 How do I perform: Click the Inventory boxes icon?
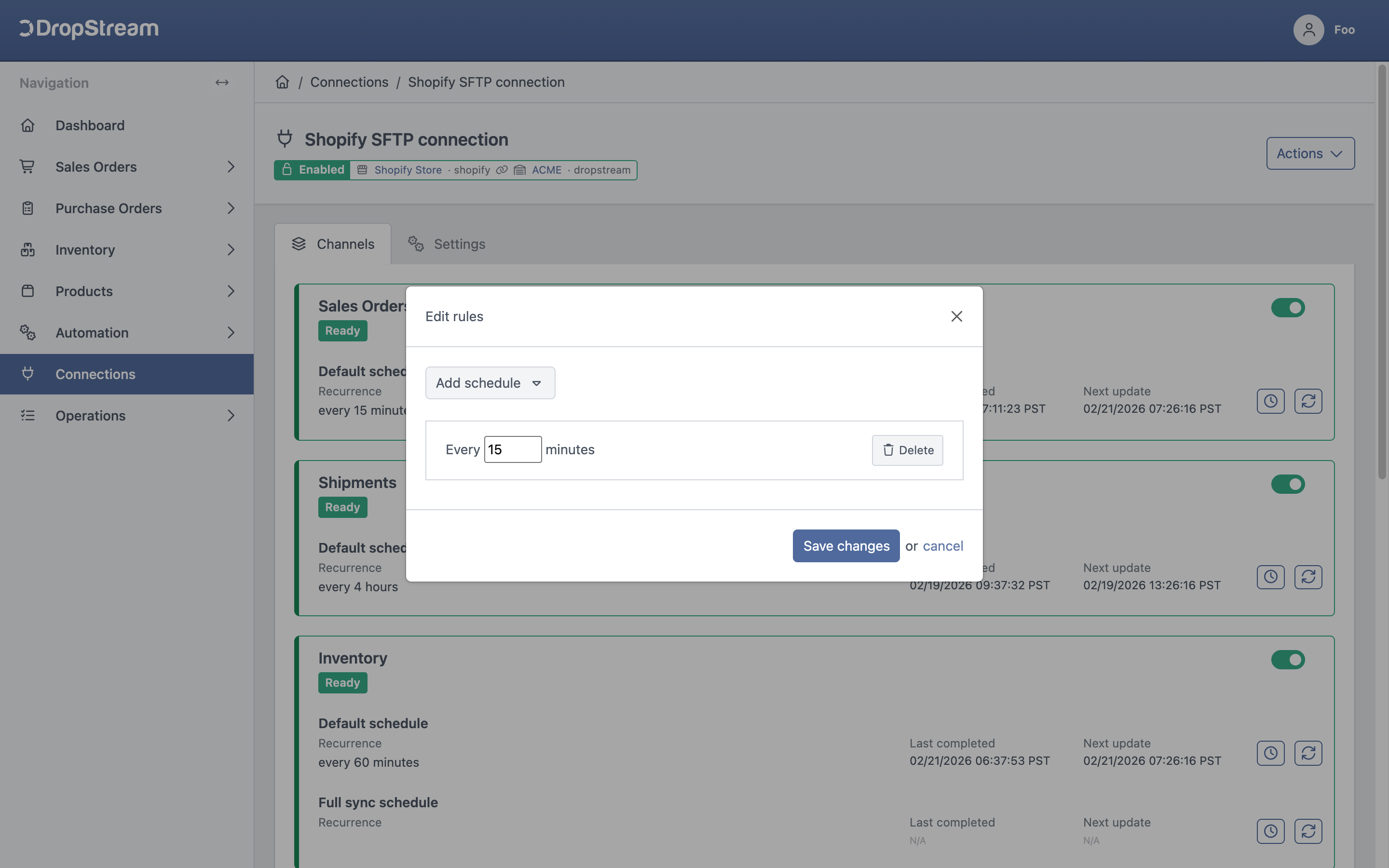[27, 250]
